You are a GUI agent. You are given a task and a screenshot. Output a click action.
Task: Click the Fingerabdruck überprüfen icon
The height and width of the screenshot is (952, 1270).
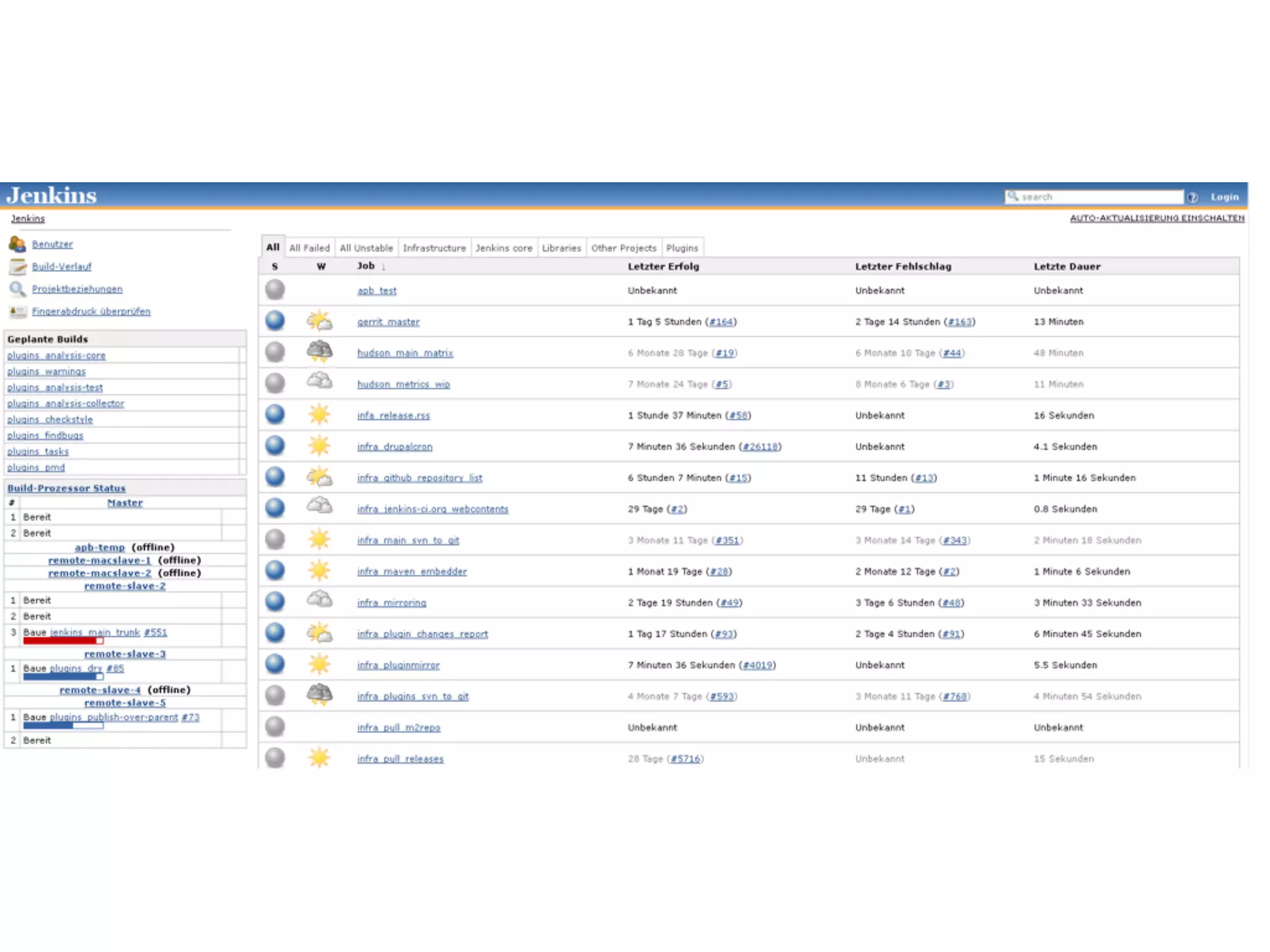click(17, 311)
